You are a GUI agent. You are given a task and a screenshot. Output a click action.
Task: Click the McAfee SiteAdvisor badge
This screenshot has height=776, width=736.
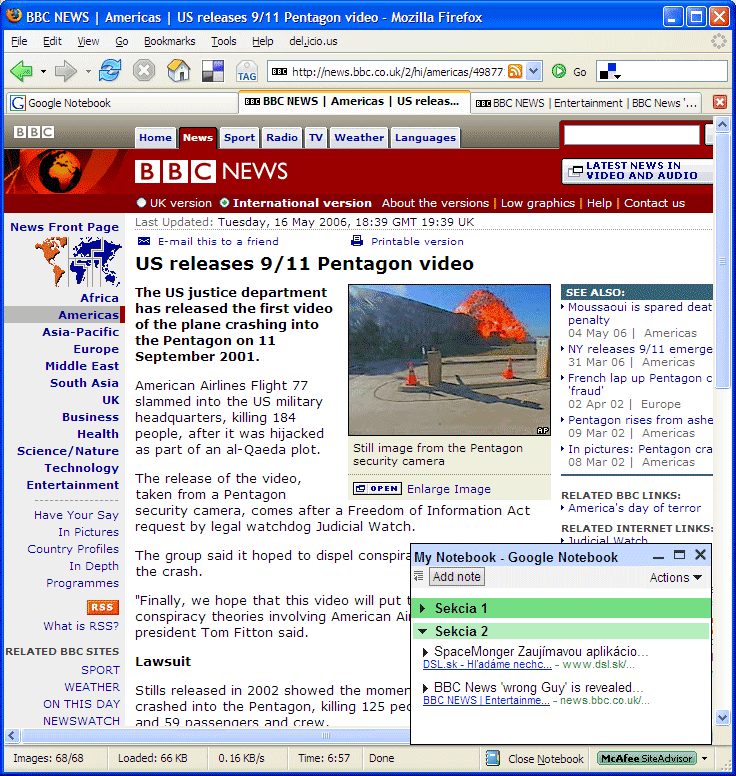pos(646,758)
